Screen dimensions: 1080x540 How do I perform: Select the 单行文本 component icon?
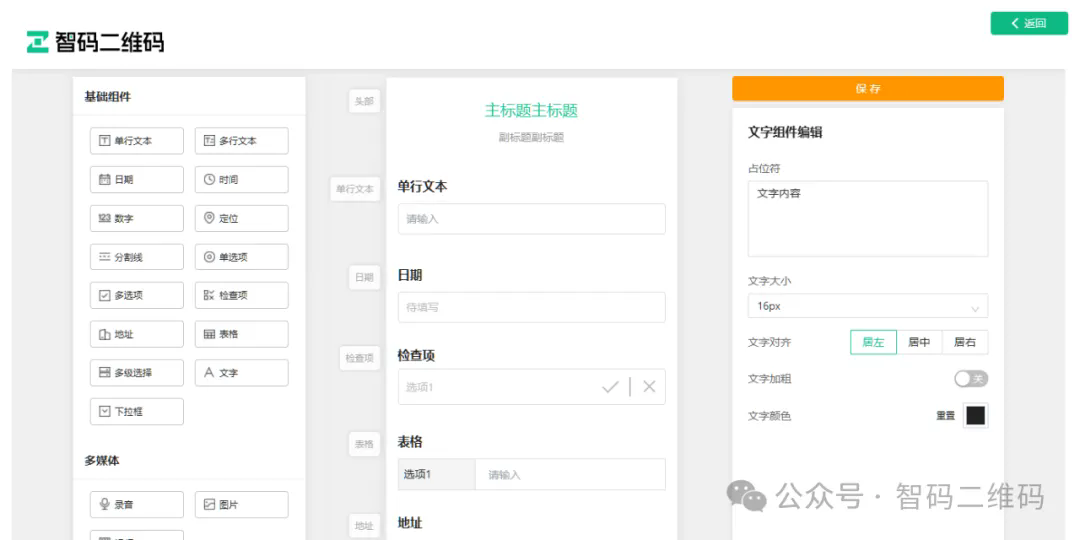click(104, 141)
